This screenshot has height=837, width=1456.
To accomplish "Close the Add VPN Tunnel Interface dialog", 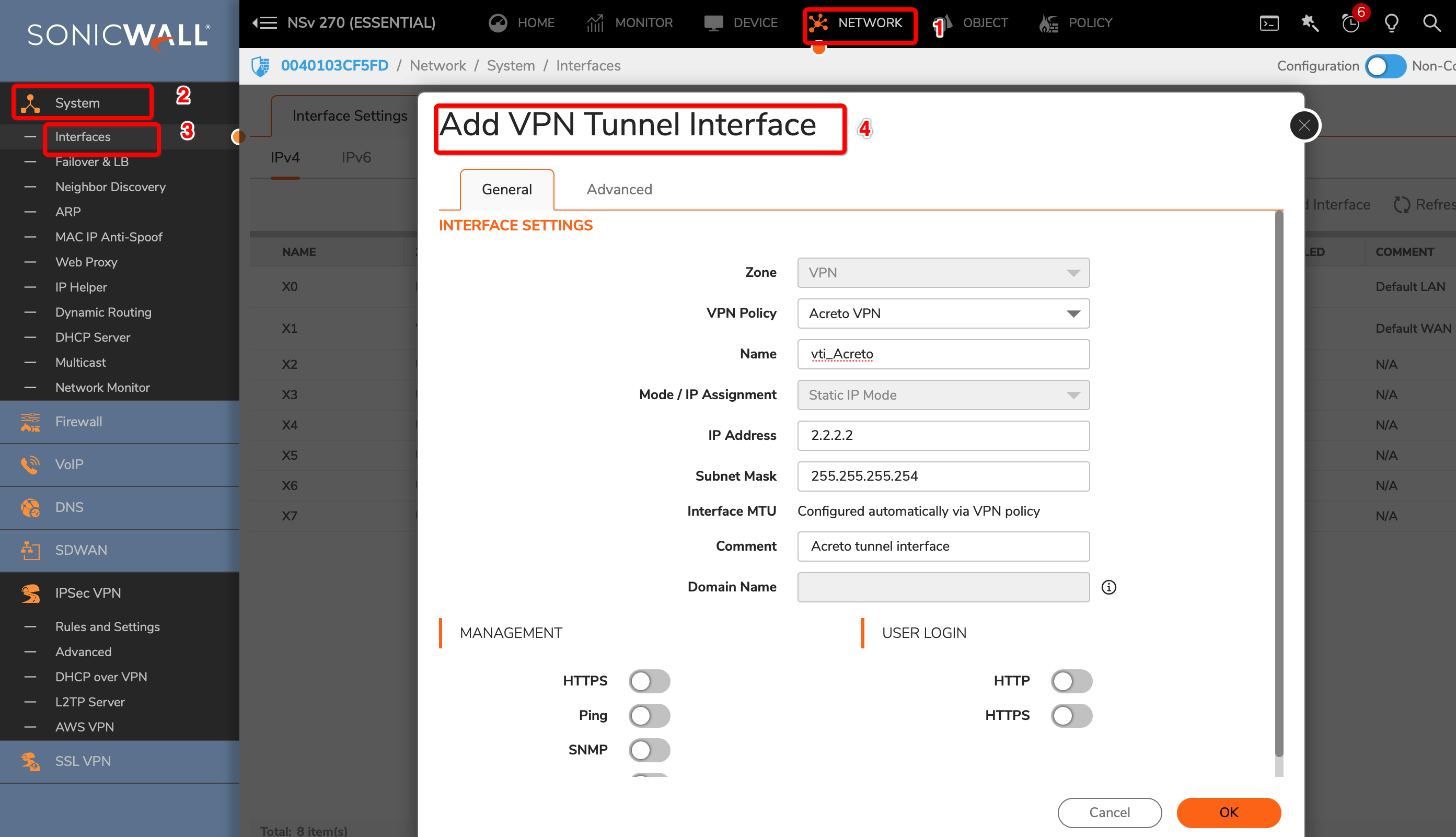I will (1304, 125).
